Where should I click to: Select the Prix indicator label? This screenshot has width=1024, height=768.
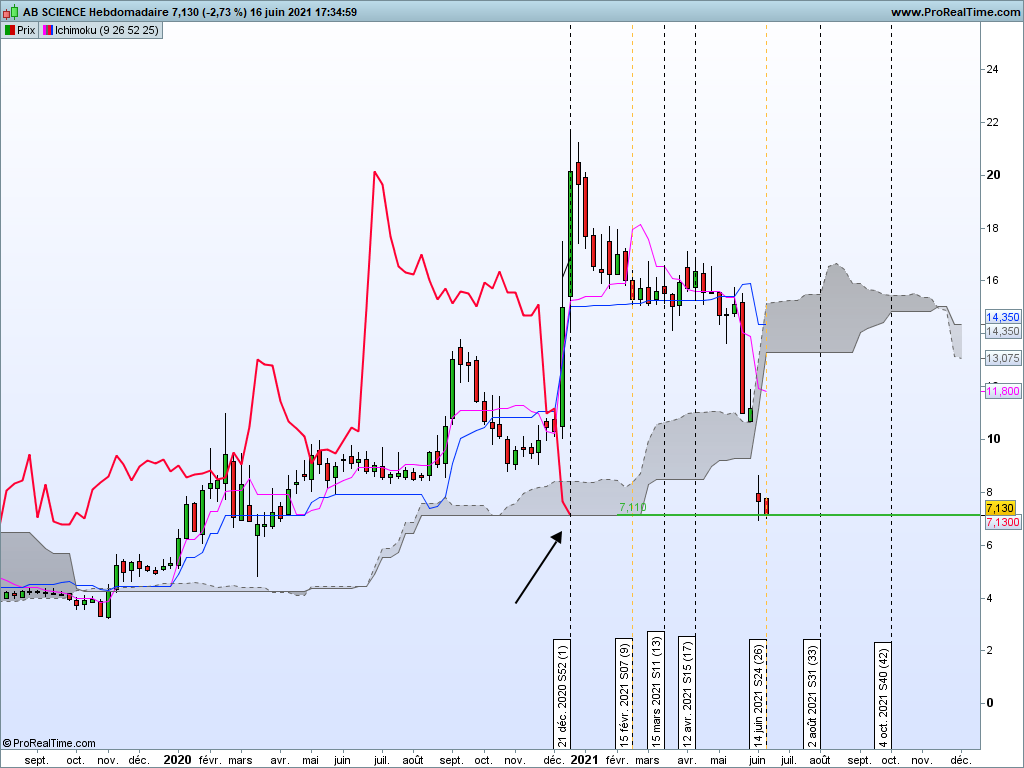[20, 30]
